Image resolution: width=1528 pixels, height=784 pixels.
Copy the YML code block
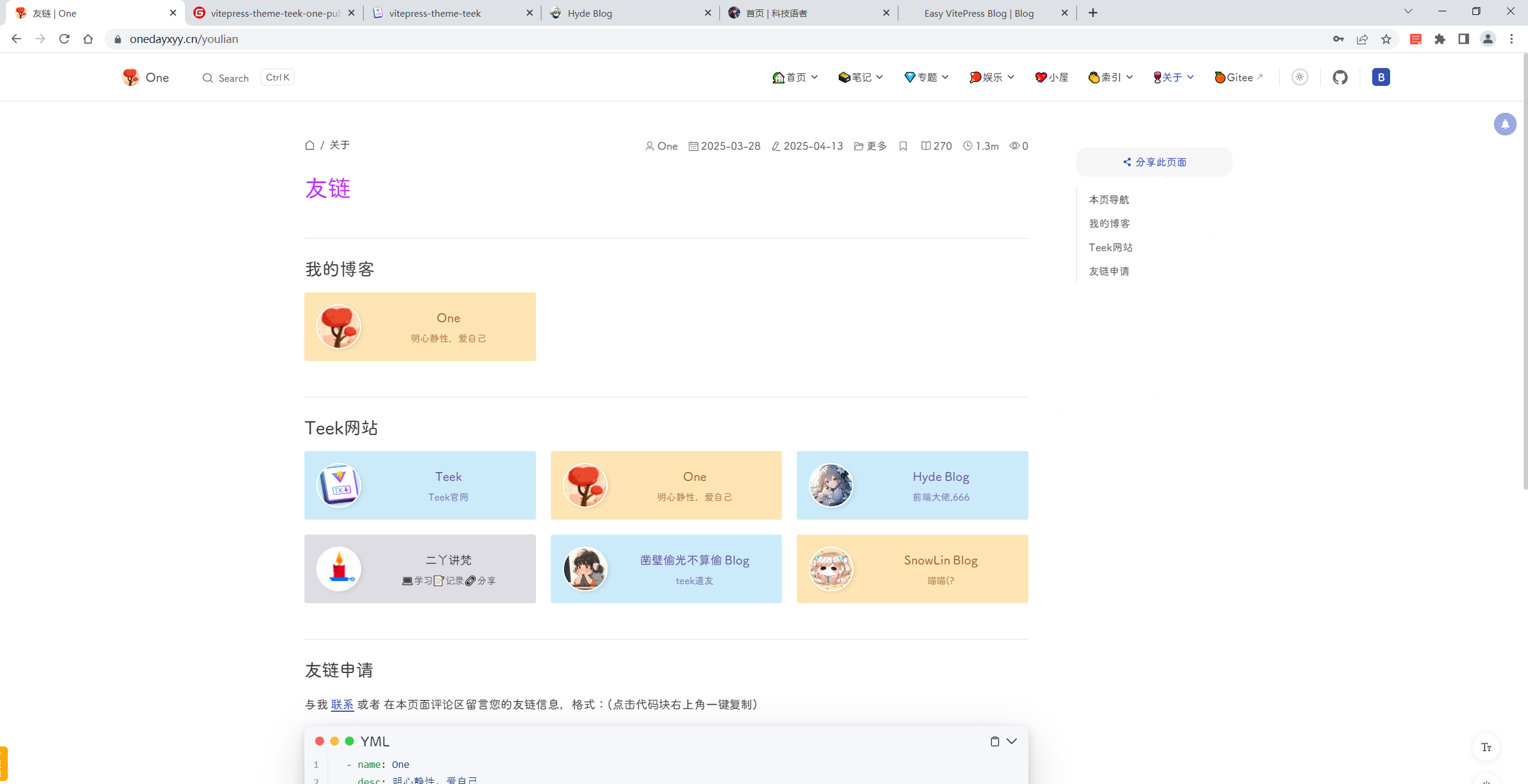click(x=994, y=741)
